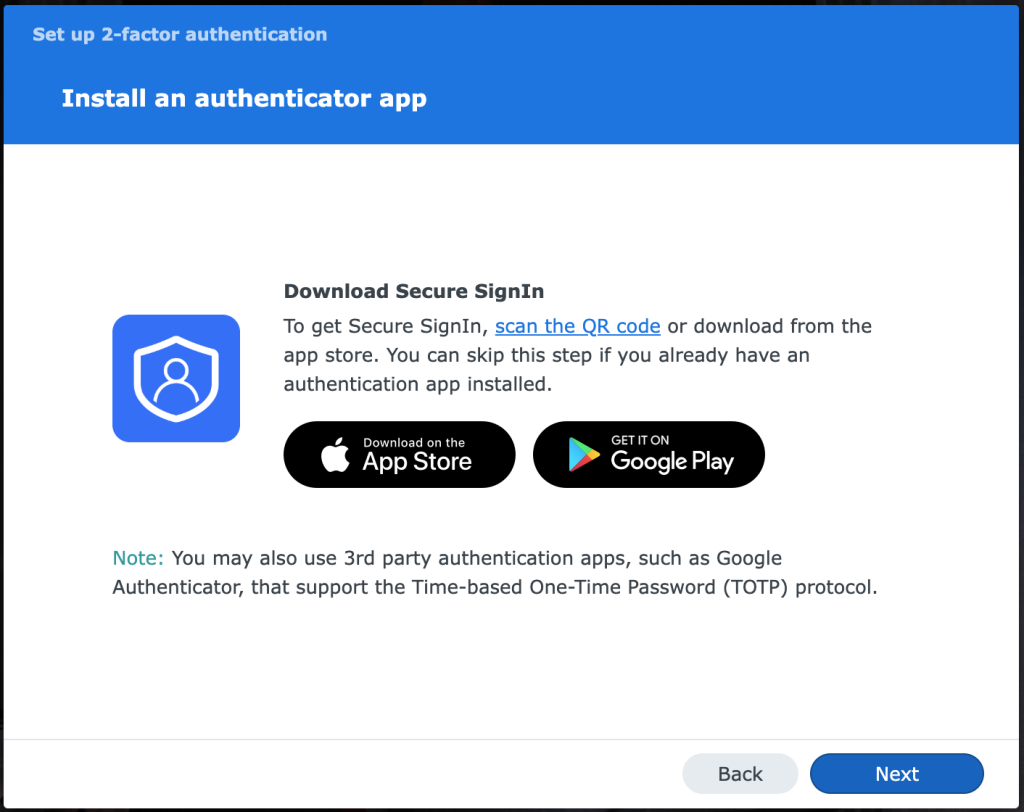
Task: Click the Apple logo on App Store badge
Action: click(x=335, y=455)
